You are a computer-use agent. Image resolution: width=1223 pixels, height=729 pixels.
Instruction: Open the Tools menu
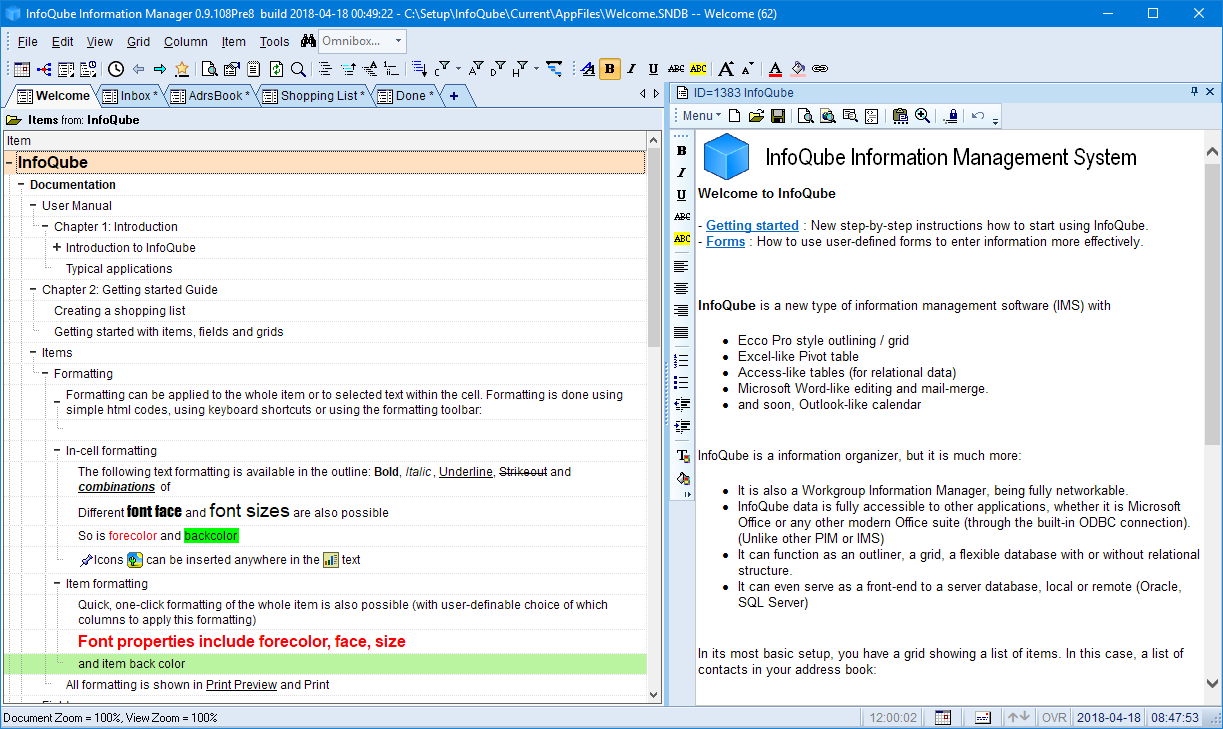pos(274,41)
